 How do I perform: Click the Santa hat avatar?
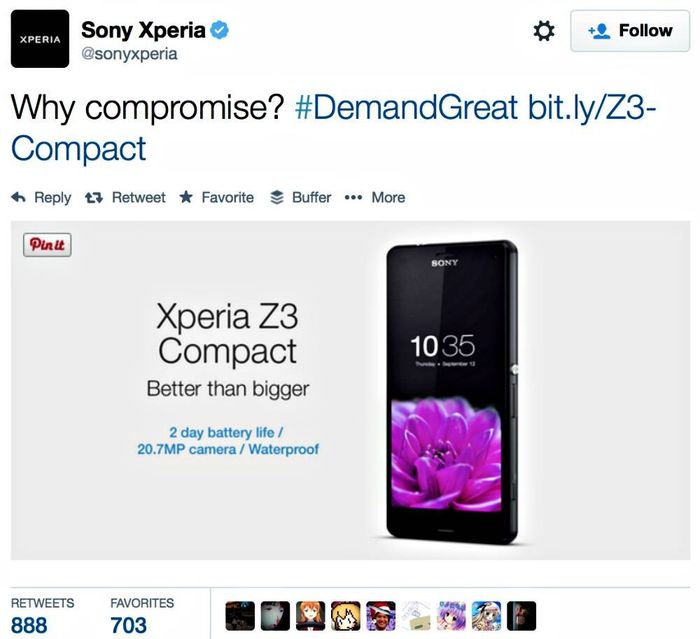381,616
